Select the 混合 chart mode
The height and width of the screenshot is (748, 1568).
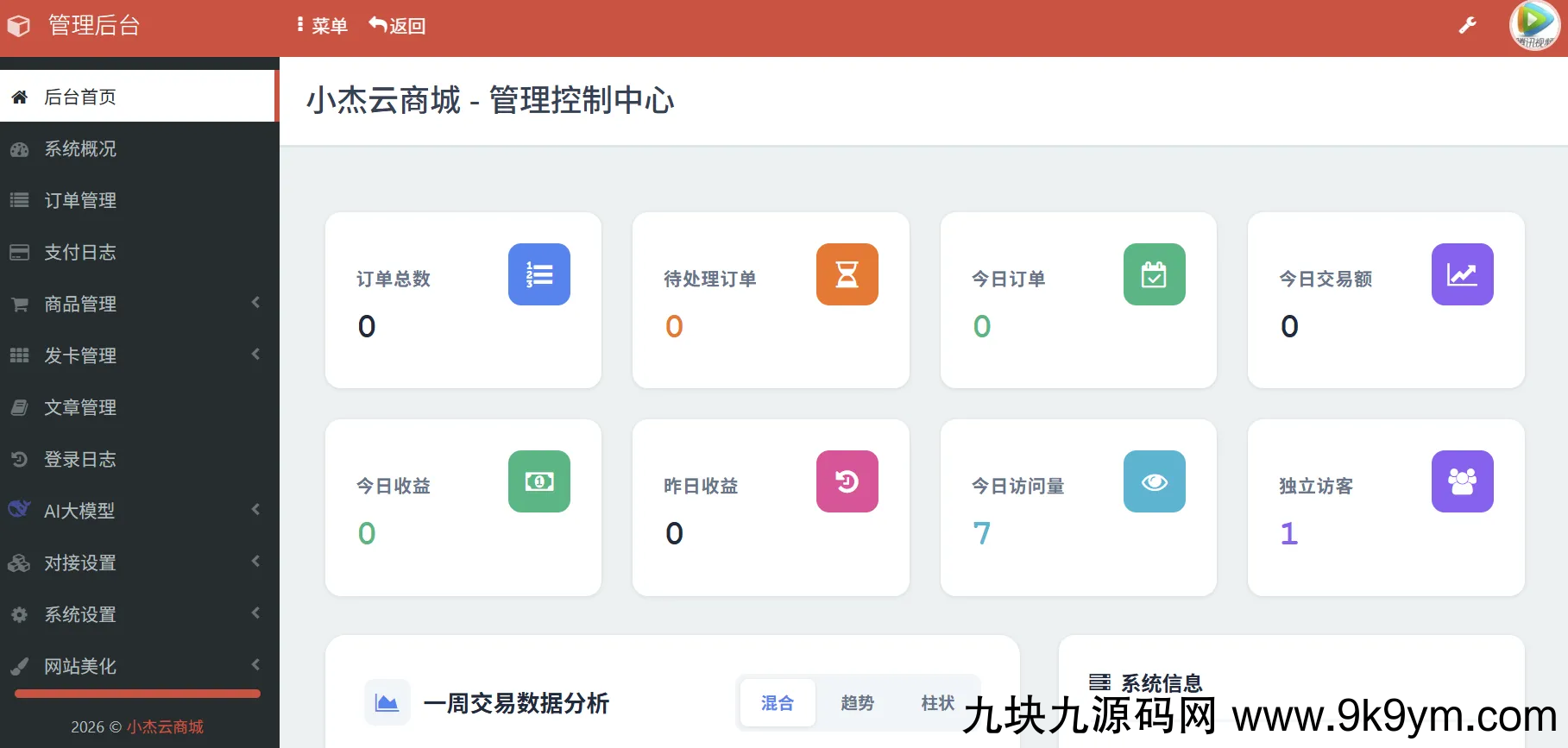tap(777, 703)
